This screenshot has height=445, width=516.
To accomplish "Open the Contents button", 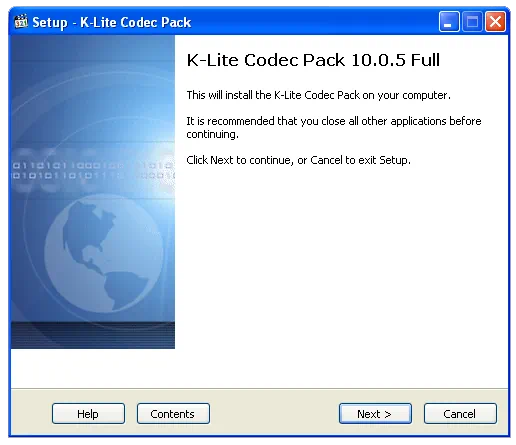I will 173,414.
